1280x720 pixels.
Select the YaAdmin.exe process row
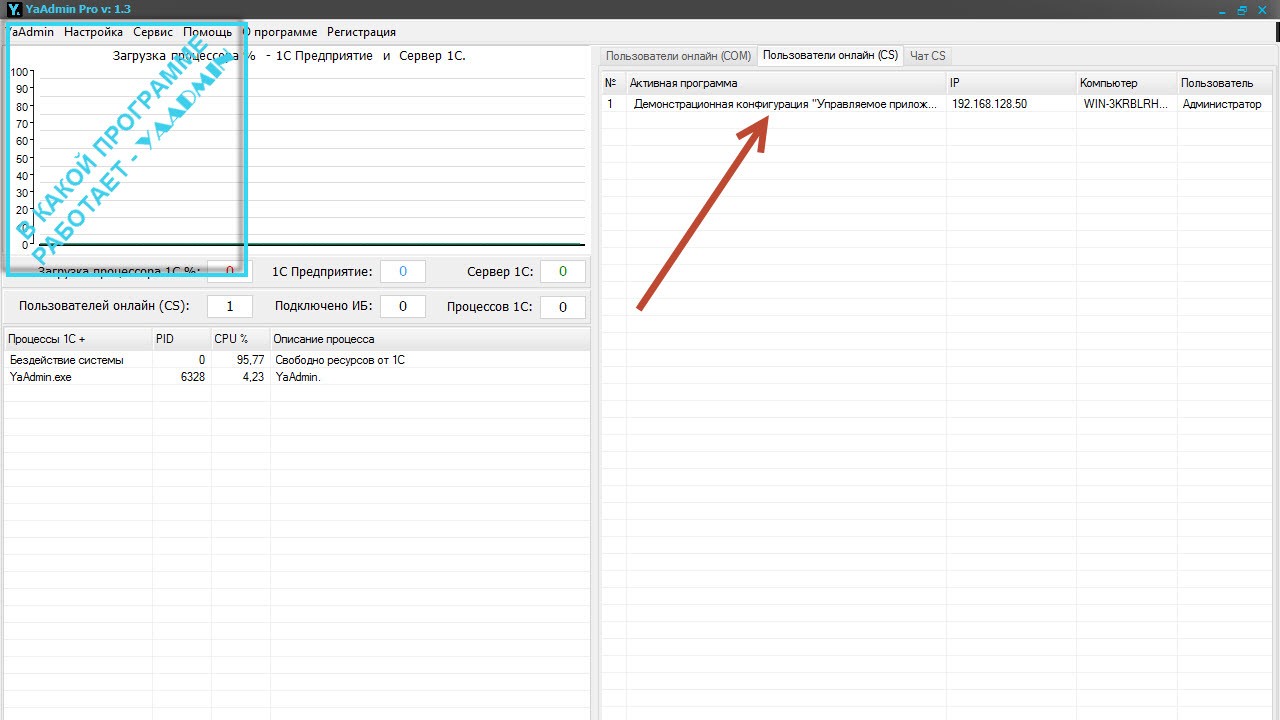pos(41,378)
